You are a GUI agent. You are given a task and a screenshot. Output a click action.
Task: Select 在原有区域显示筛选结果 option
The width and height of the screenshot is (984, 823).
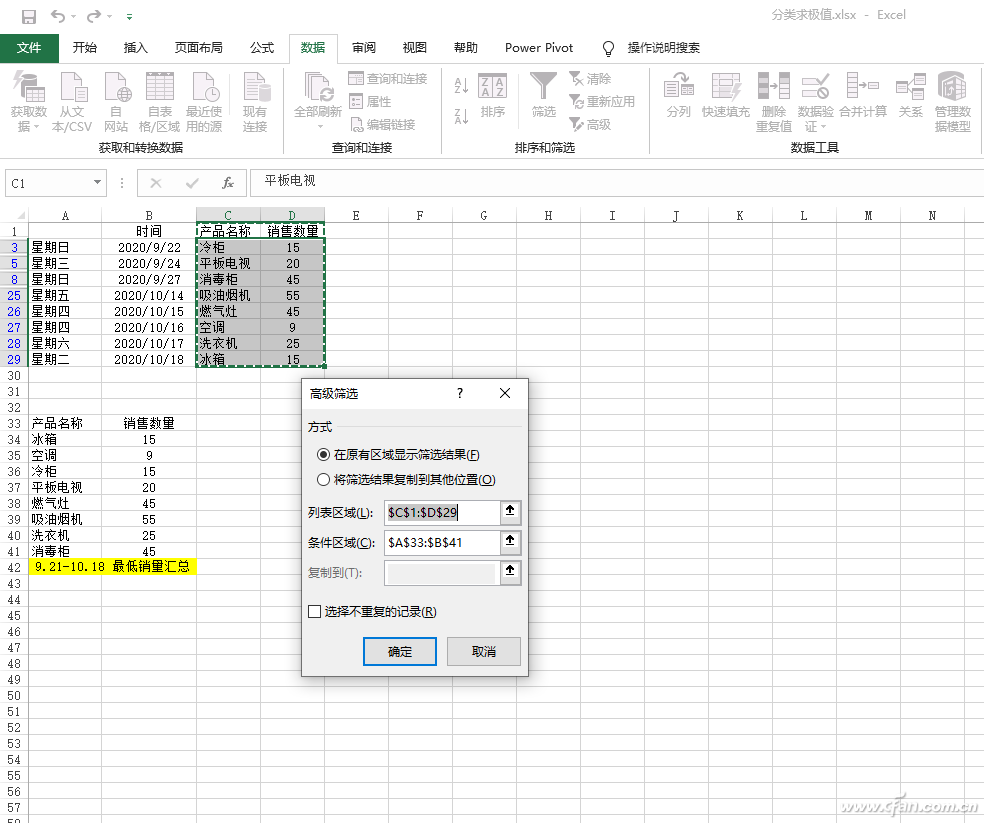point(324,455)
